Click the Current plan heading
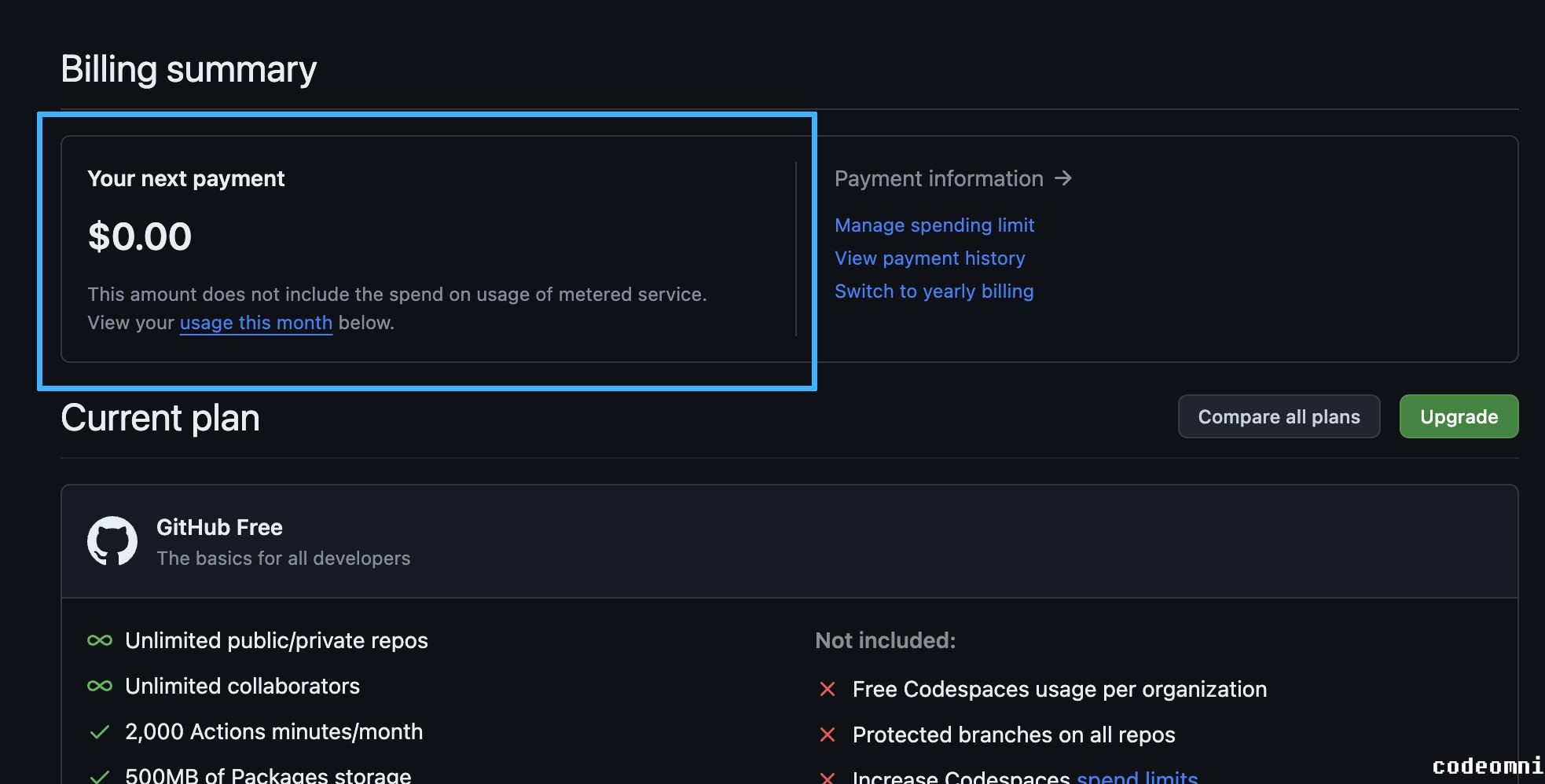 click(x=160, y=418)
